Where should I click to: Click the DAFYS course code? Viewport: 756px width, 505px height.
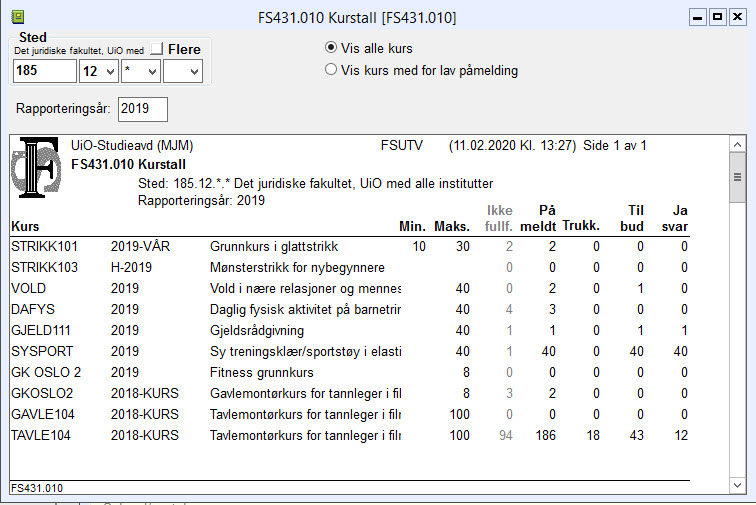click(33, 309)
